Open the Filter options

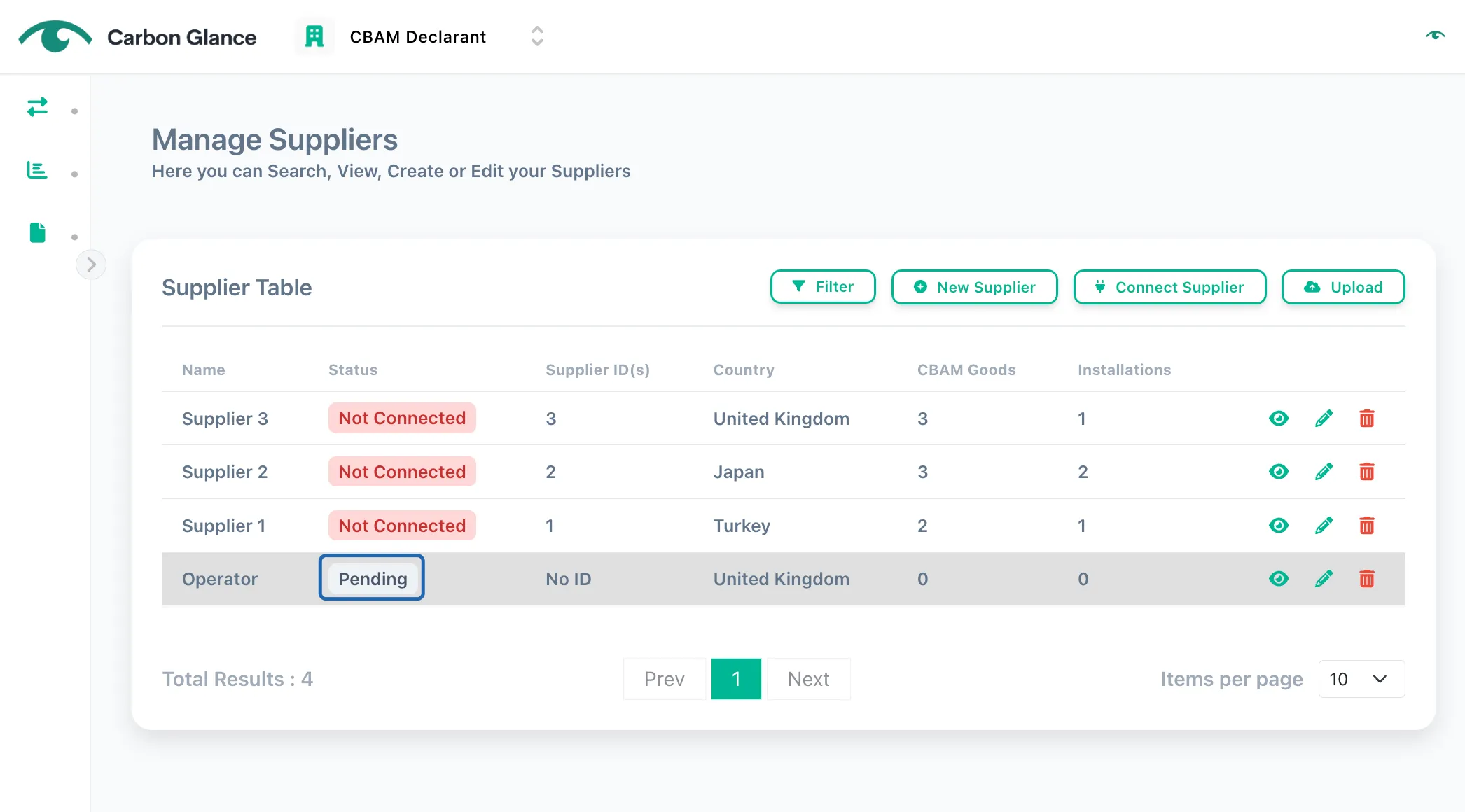[x=823, y=287]
